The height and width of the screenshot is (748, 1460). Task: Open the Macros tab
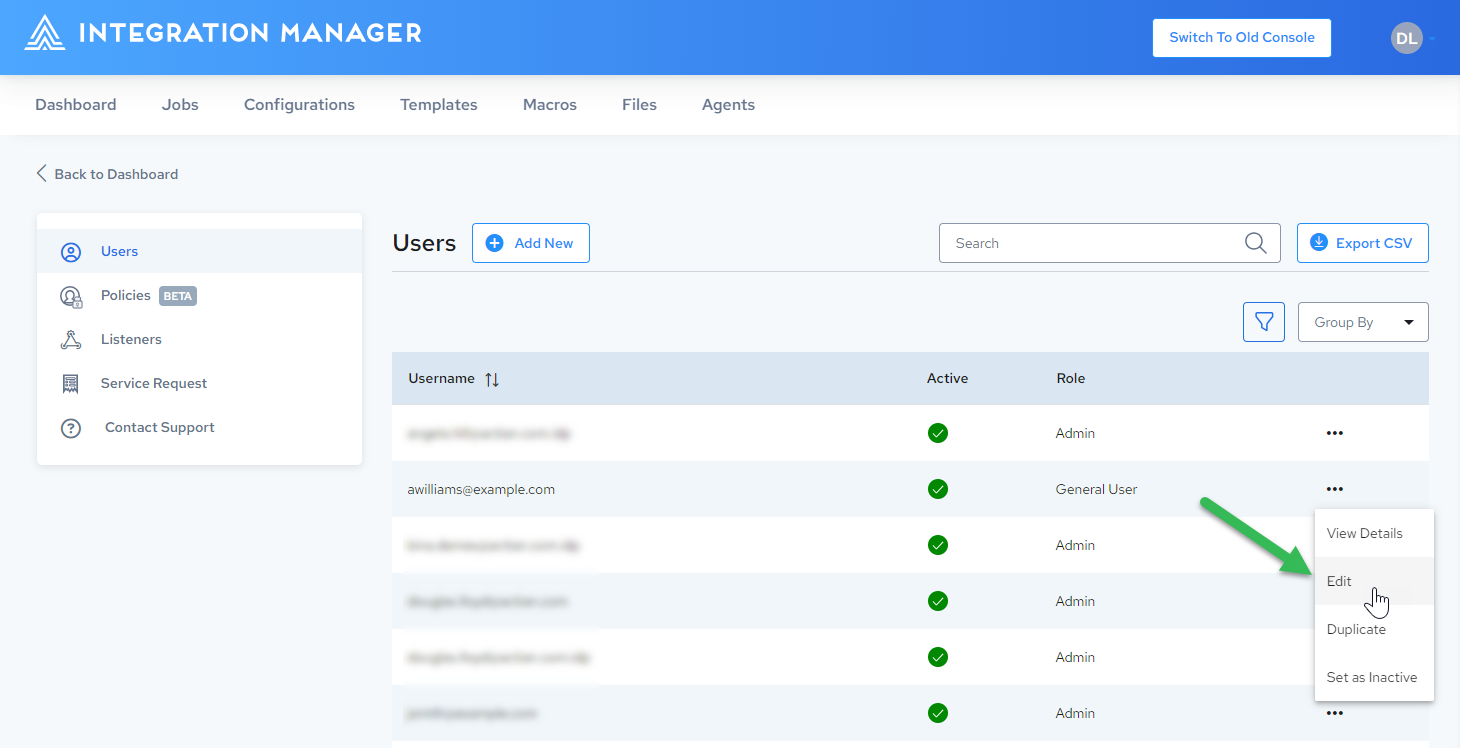[x=550, y=105]
